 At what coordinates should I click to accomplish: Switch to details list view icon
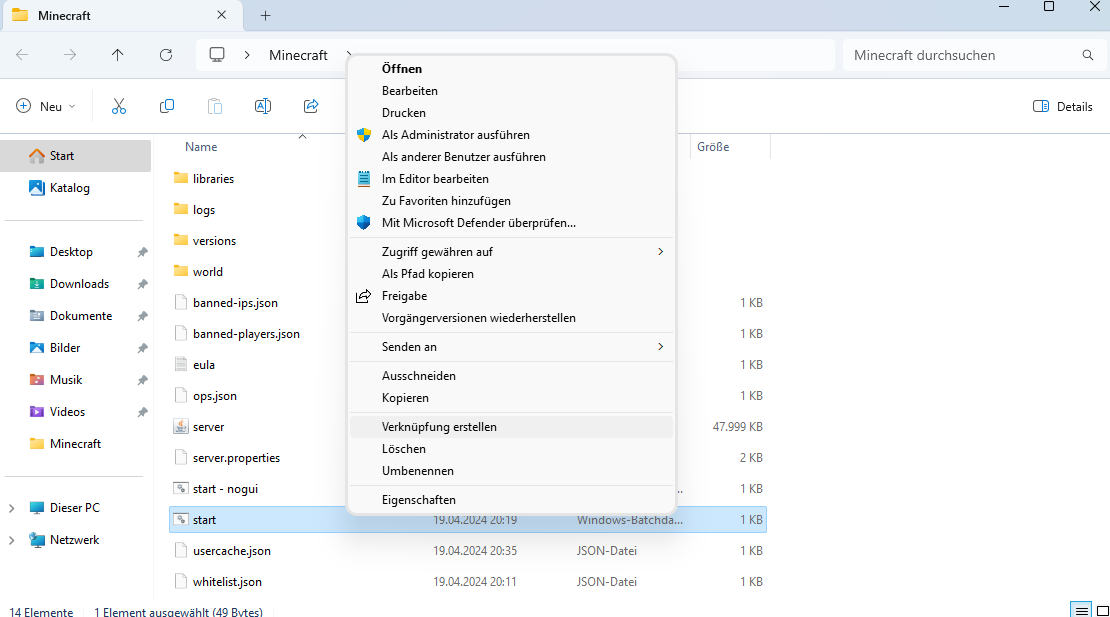click(x=1081, y=611)
